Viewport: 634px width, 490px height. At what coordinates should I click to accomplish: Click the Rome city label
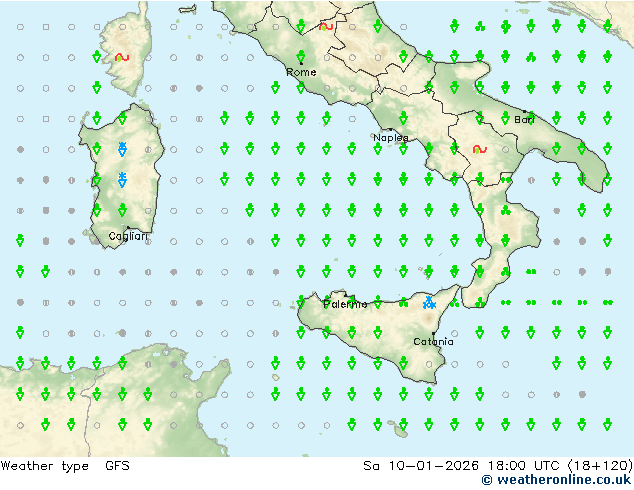301,72
